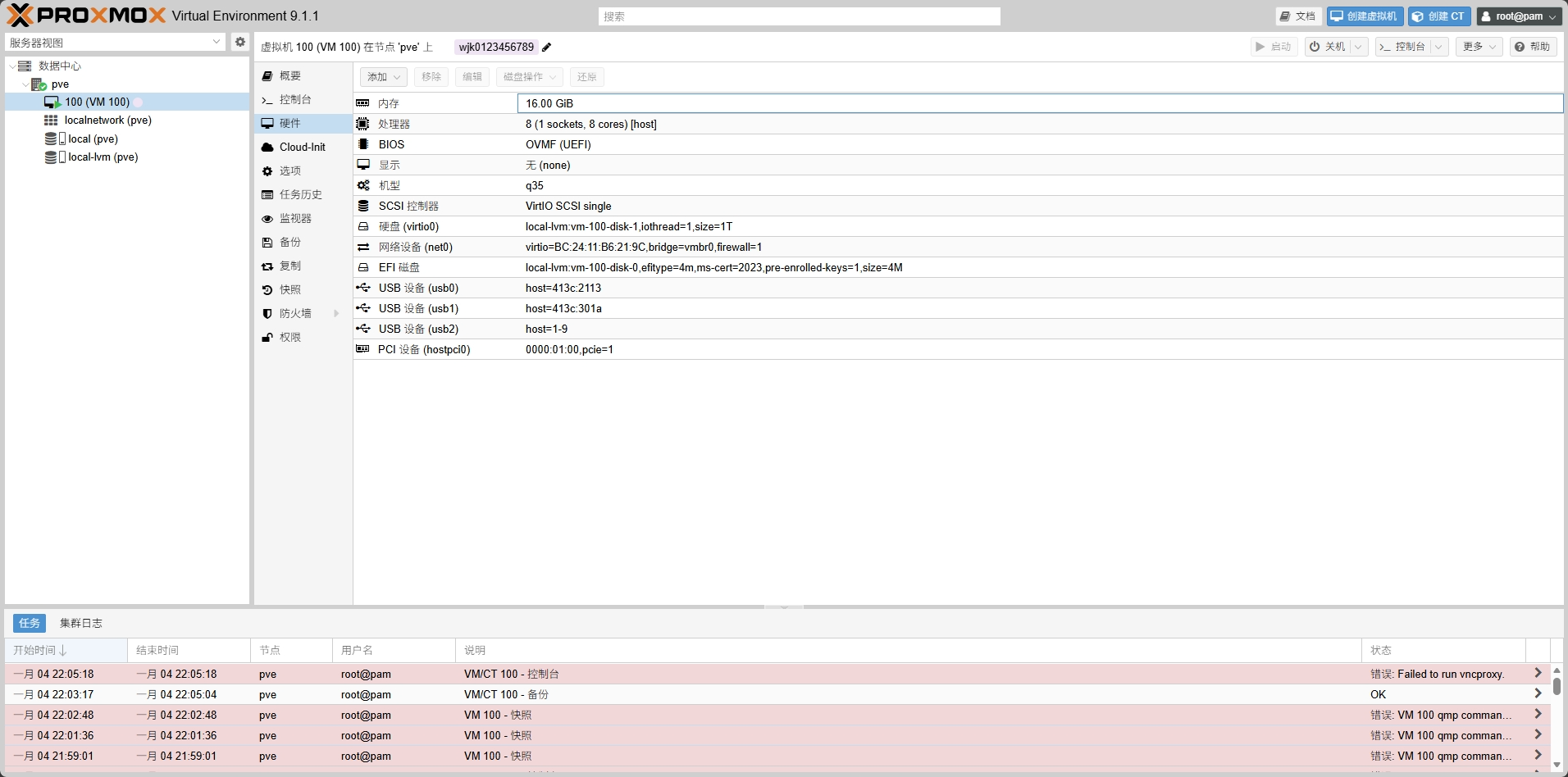Viewport: 1568px width, 777px height.
Task: Expand the More (更多) actions menu
Action: [1479, 47]
